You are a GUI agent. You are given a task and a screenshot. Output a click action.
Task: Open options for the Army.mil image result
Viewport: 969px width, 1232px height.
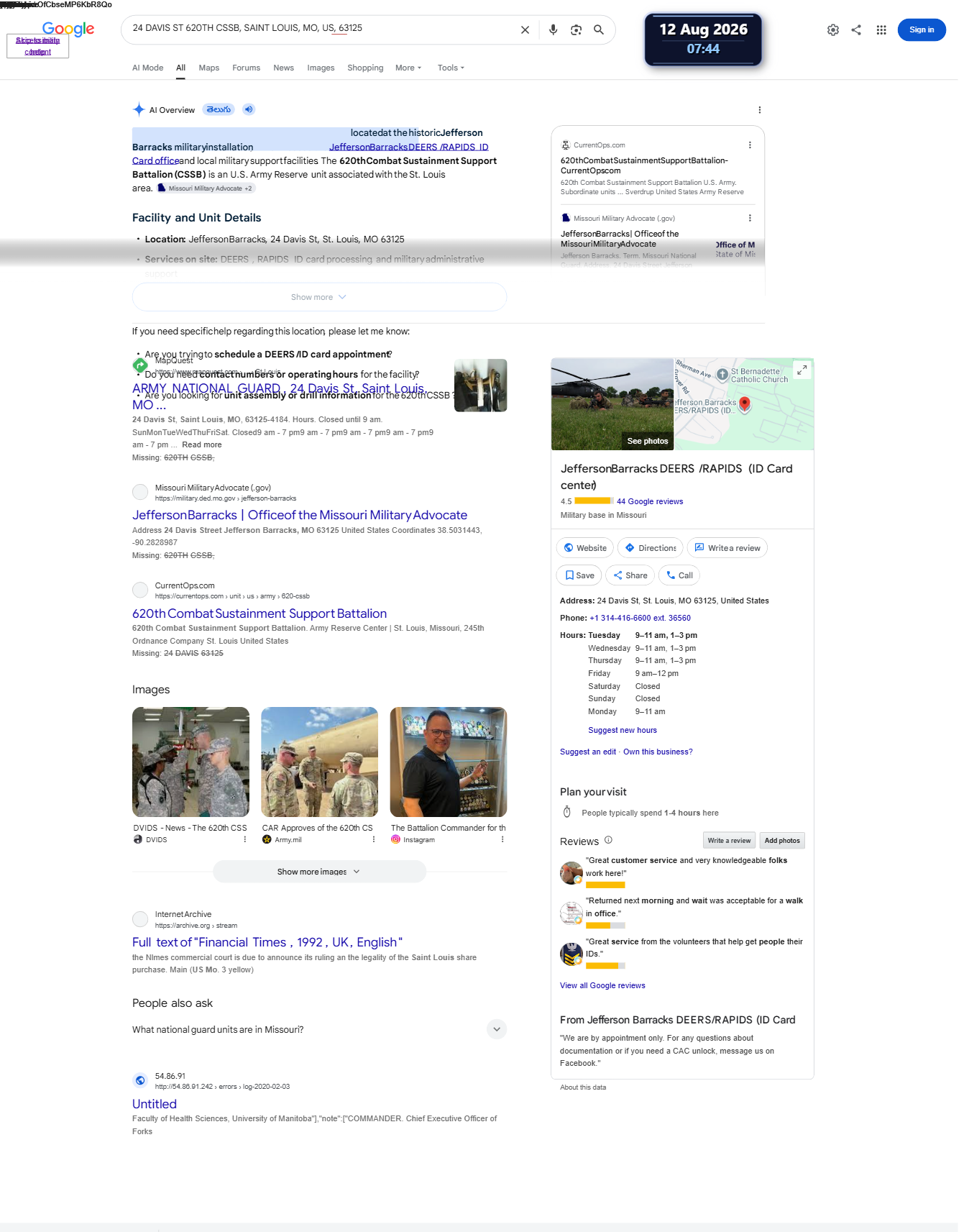(x=374, y=839)
